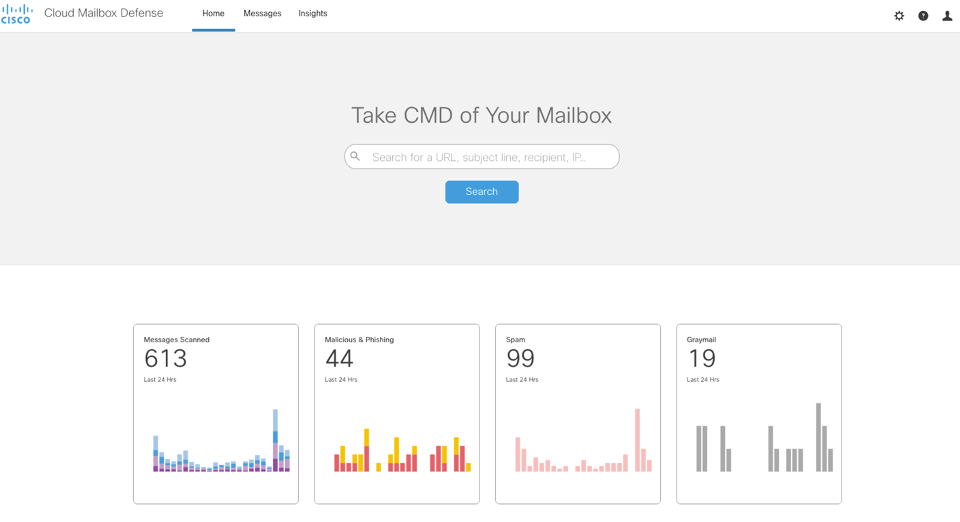Click the Cisco logo
Image resolution: width=960 pixels, height=522 pixels.
[17, 13]
